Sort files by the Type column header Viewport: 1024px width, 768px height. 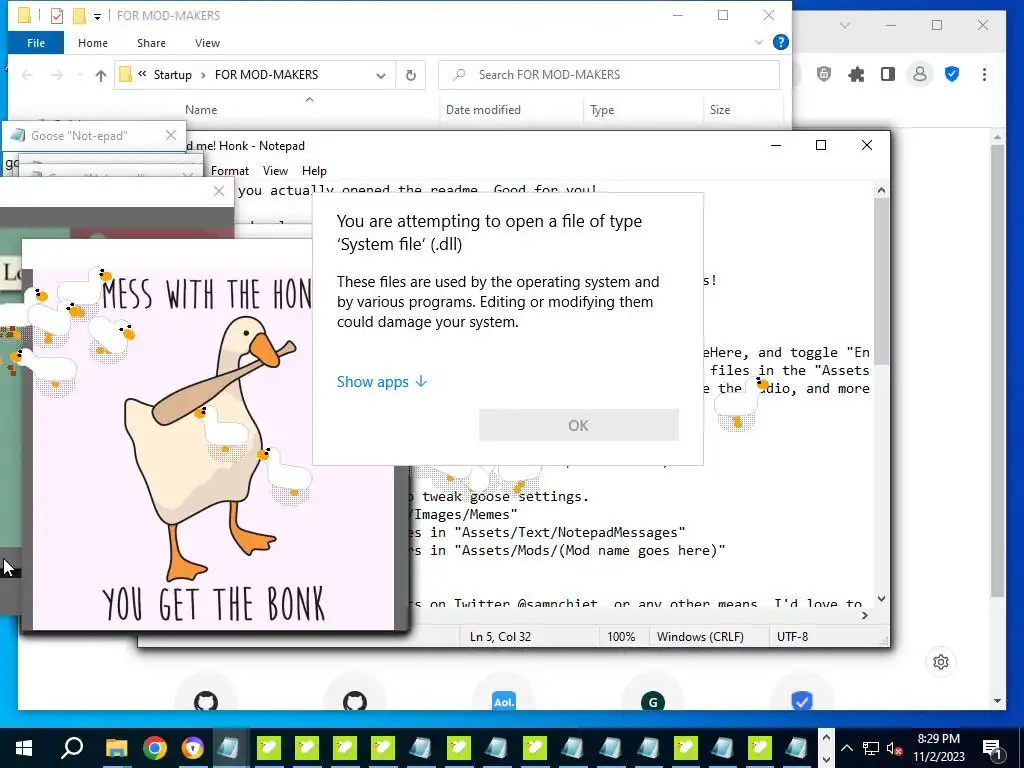[602, 110]
